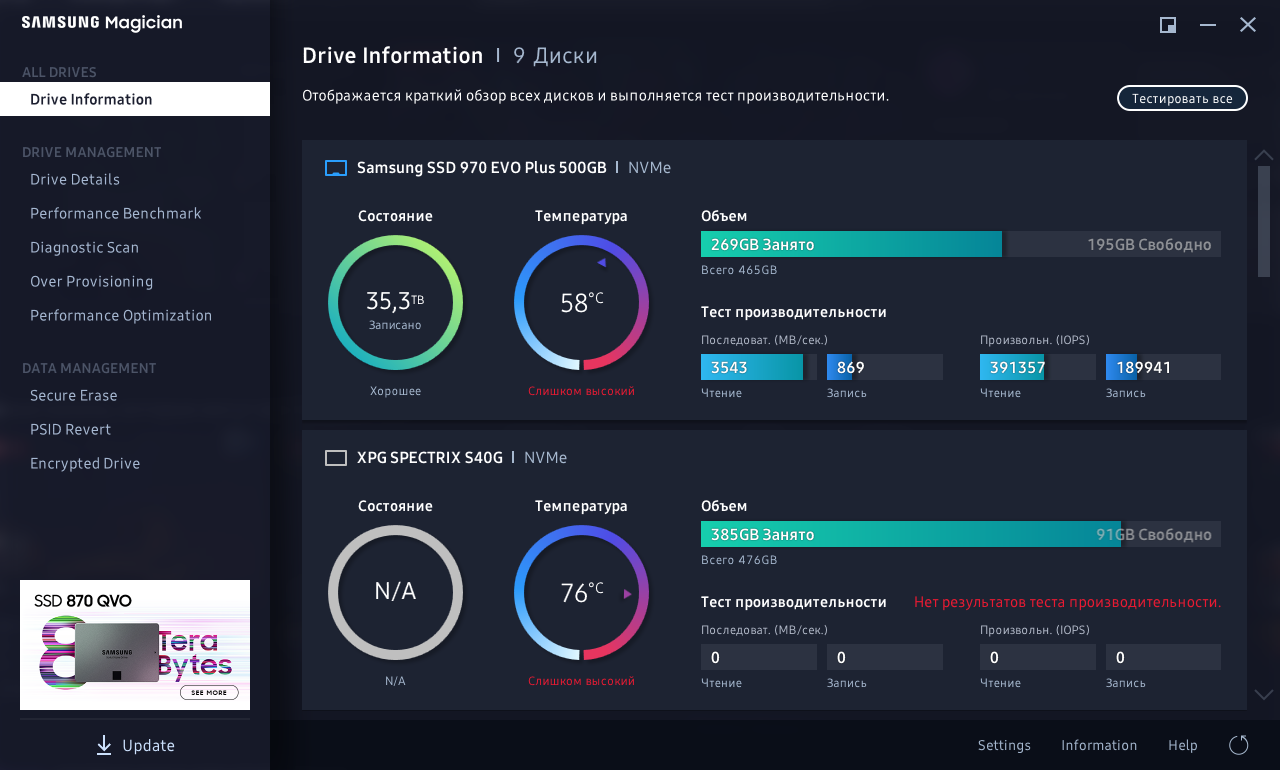
Task: Click Help in the footer
Action: [x=1183, y=745]
